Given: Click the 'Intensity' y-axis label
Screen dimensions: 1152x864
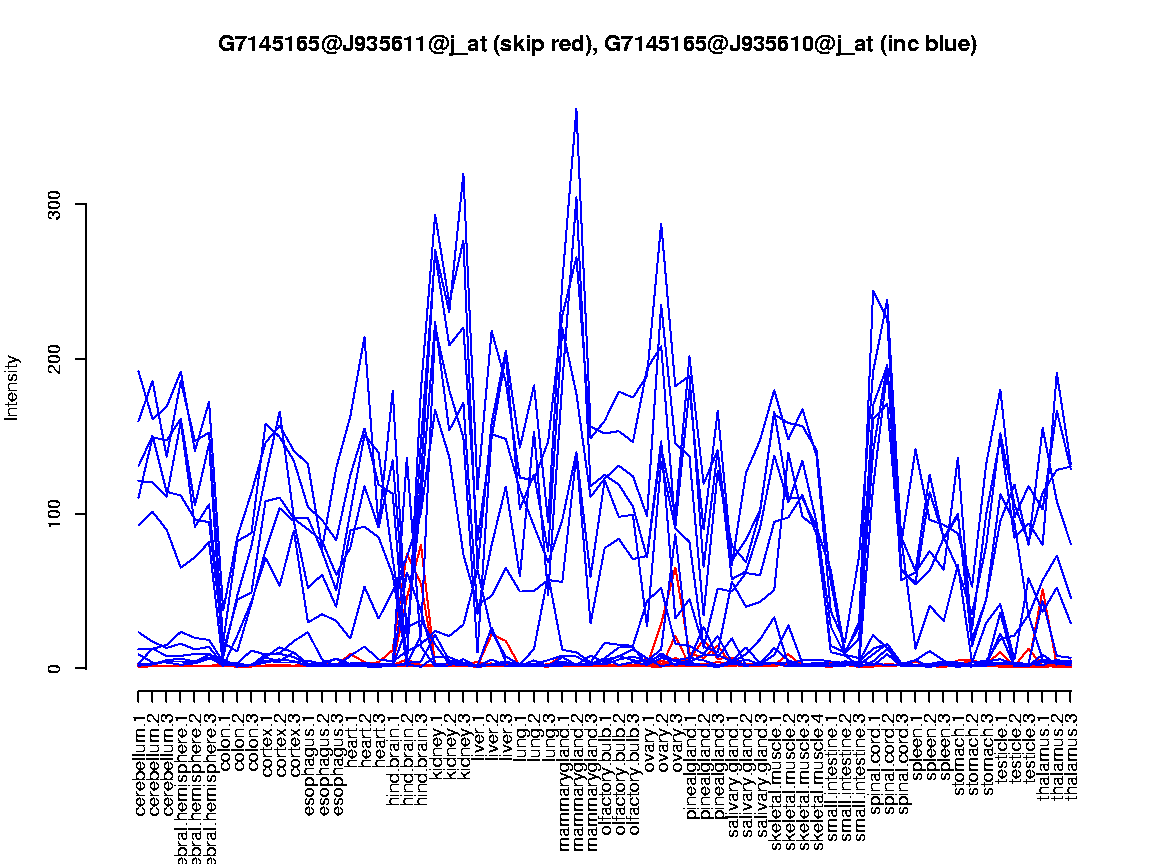Looking at the screenshot, I should coord(13,387).
